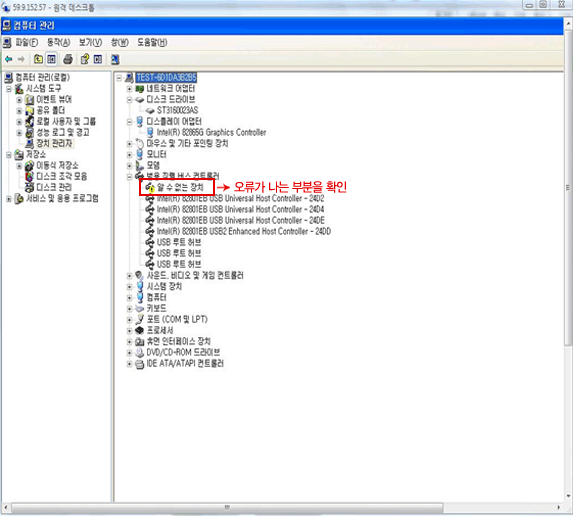Click the up-one-level folder toolbar icon

(x=38, y=59)
